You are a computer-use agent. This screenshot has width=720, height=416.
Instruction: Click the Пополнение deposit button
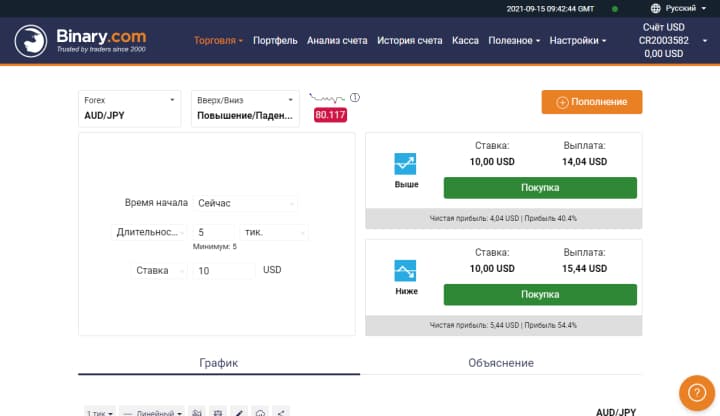point(591,102)
